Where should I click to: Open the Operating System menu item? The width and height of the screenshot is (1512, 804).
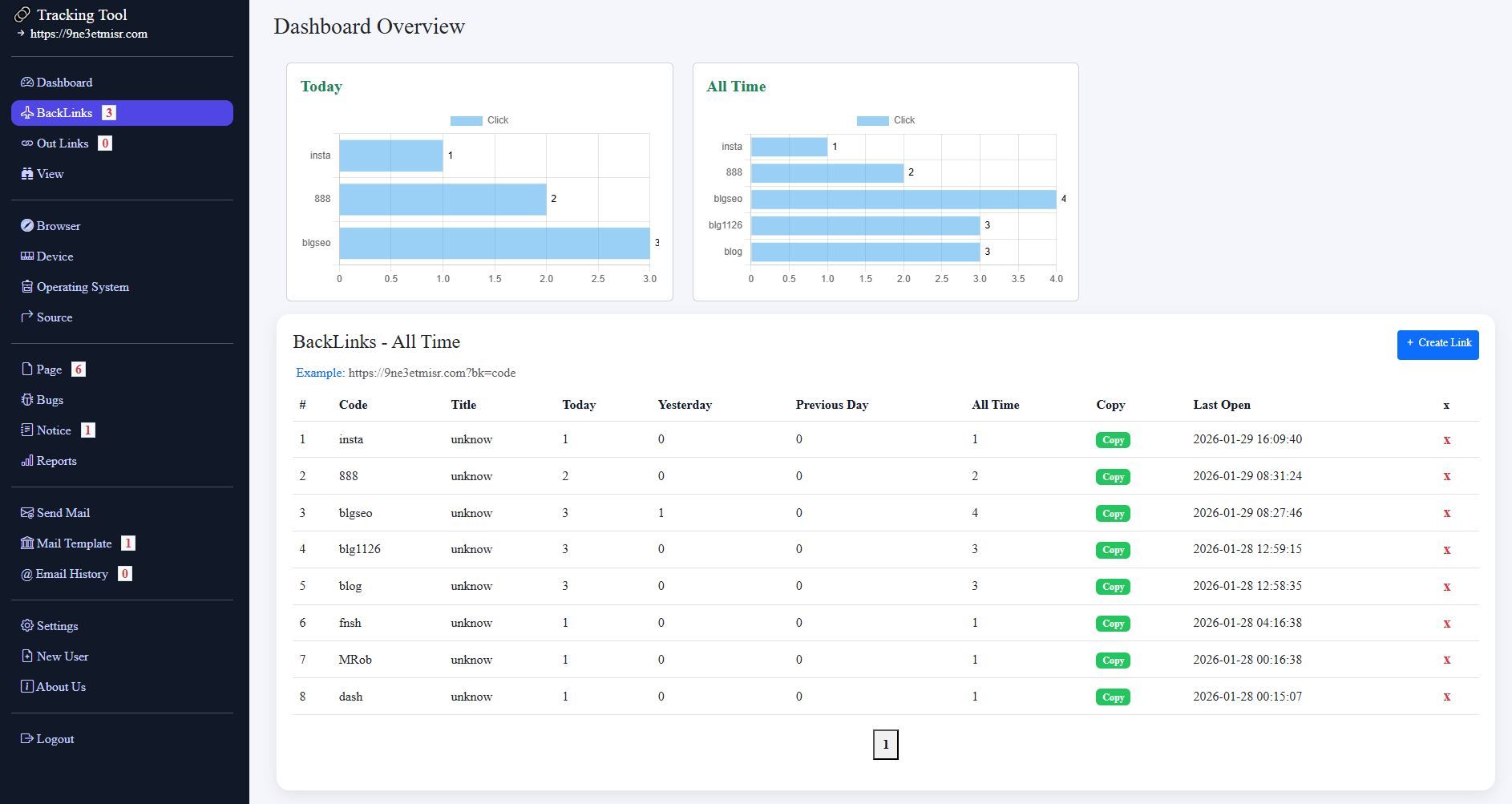[x=82, y=287]
